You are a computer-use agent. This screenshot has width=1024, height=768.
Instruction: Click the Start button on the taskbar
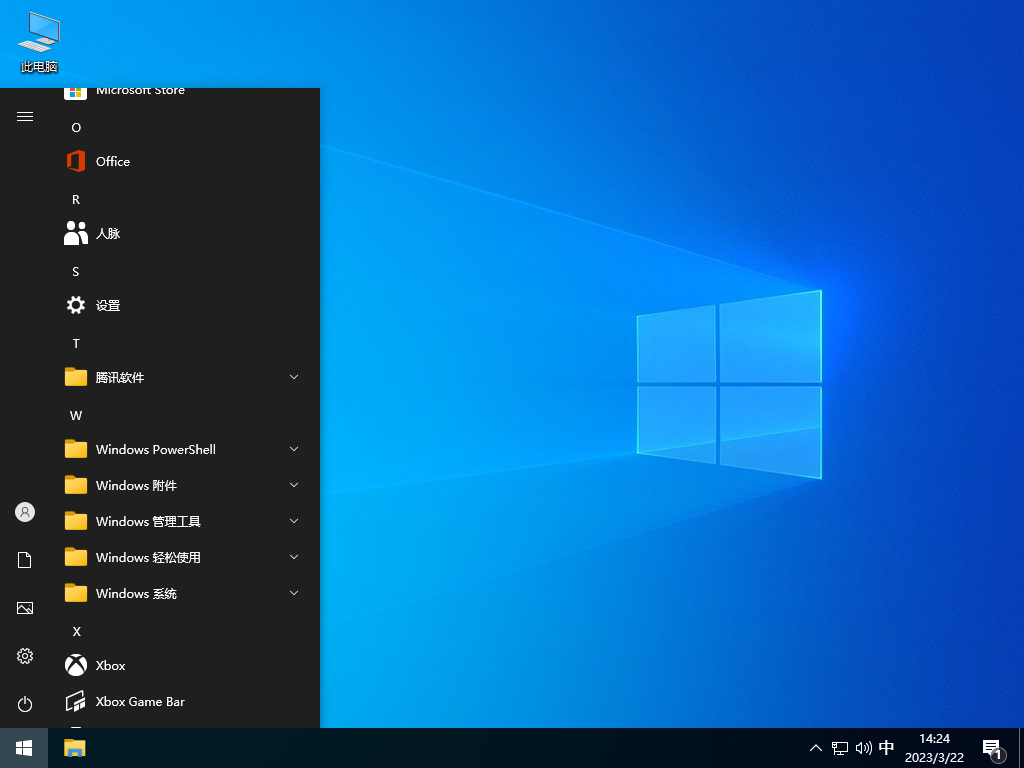(x=24, y=747)
